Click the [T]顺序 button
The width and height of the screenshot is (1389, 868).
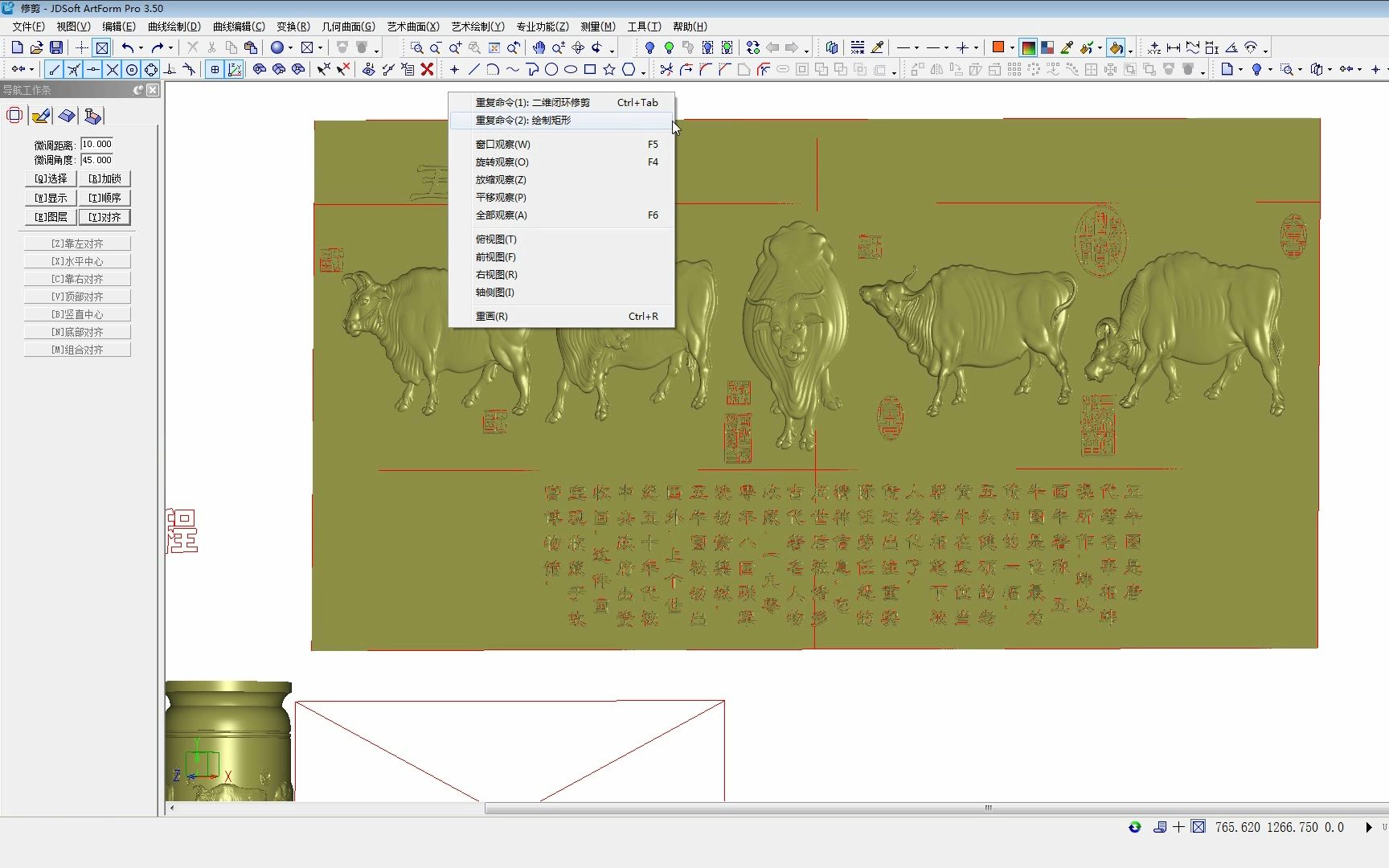(104, 198)
